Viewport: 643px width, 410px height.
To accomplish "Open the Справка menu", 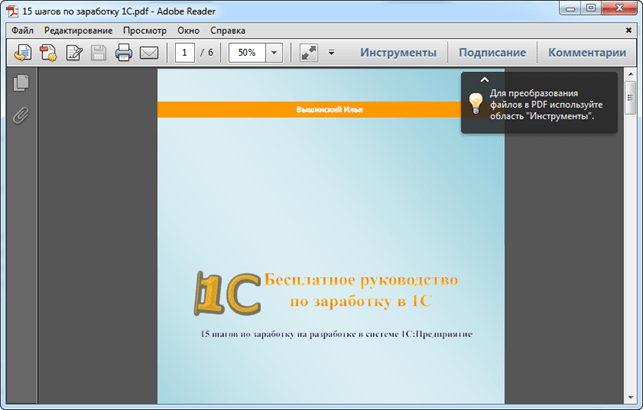I will 228,31.
